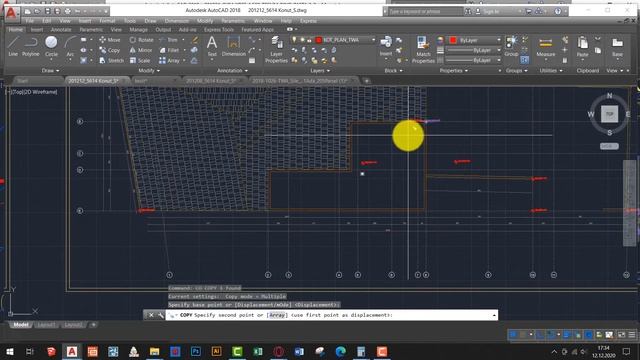Toggle grid display in status bar

point(513,335)
